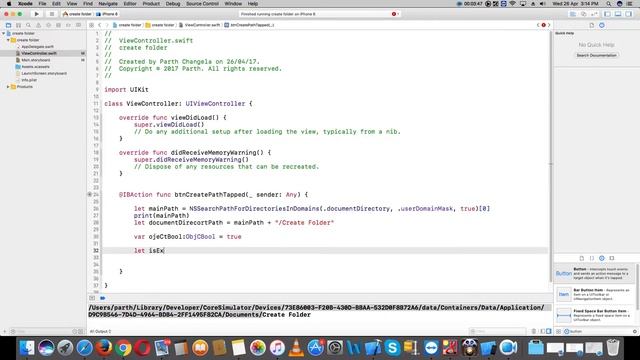Screen dimensions: 640x360
Task: Open the Report navigator icon
Action: [78, 25]
